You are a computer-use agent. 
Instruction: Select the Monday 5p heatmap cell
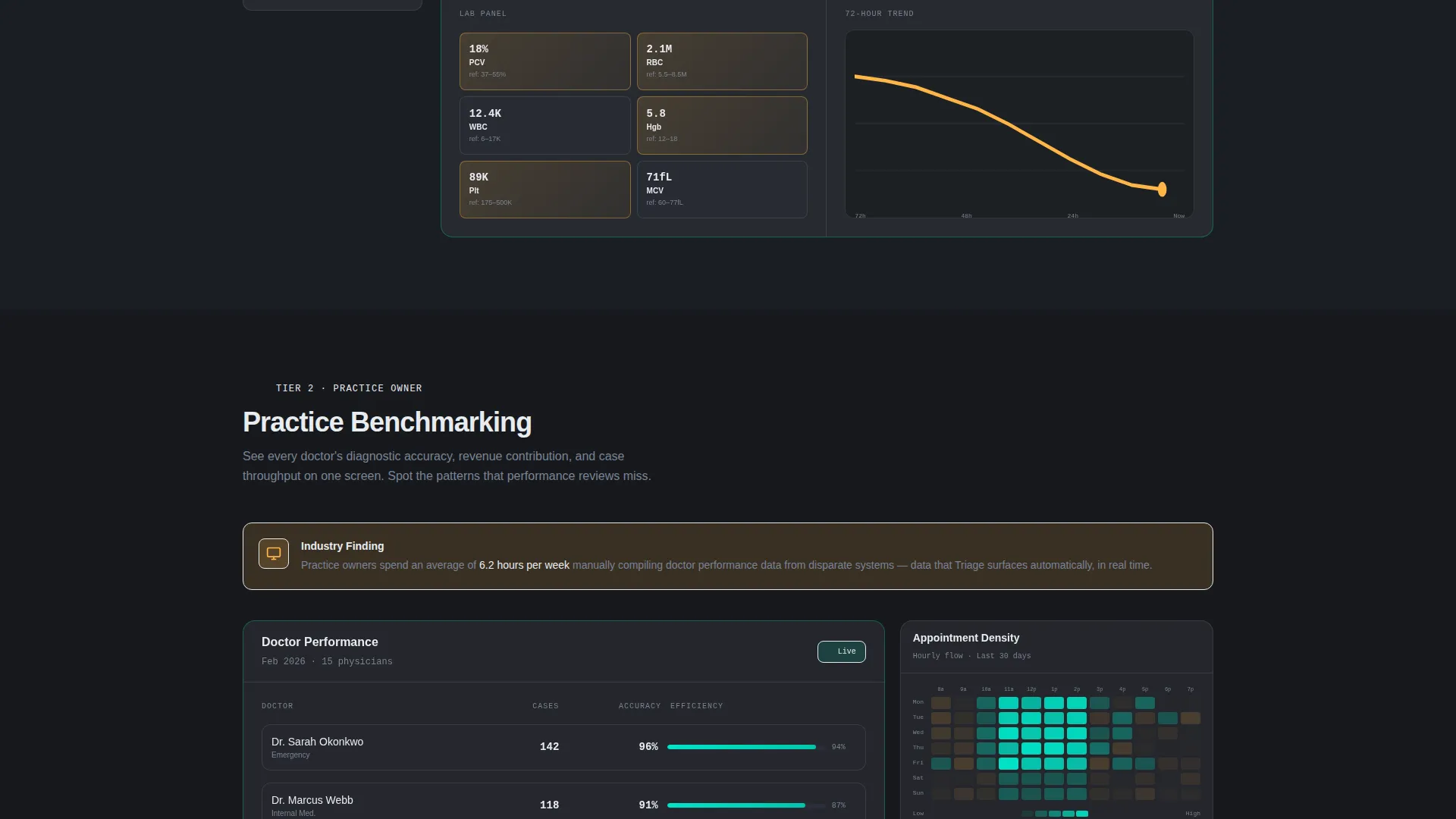[x=1145, y=703]
